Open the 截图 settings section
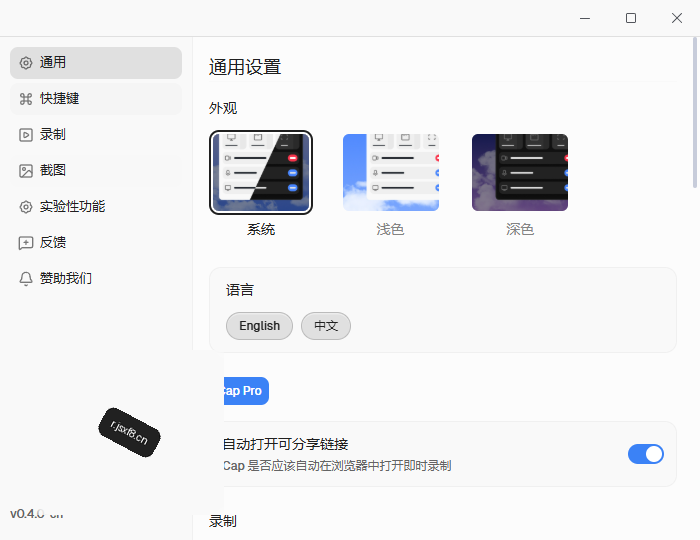Image resolution: width=700 pixels, height=540 pixels. (96, 170)
